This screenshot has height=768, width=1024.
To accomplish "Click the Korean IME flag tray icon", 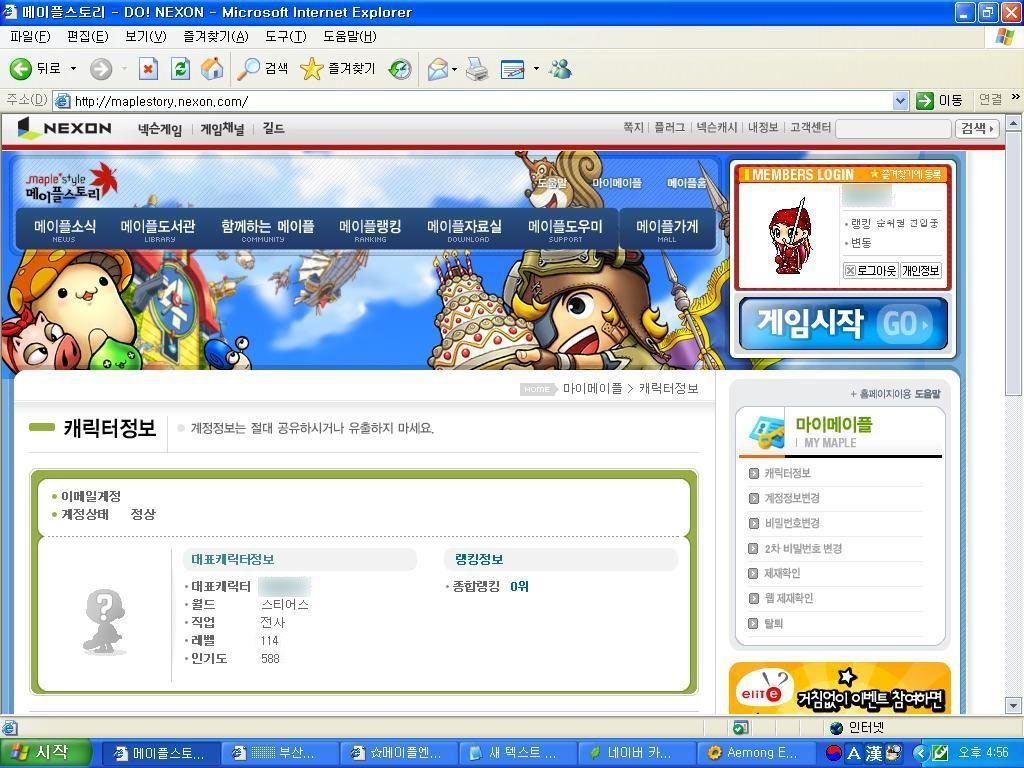I will point(834,752).
